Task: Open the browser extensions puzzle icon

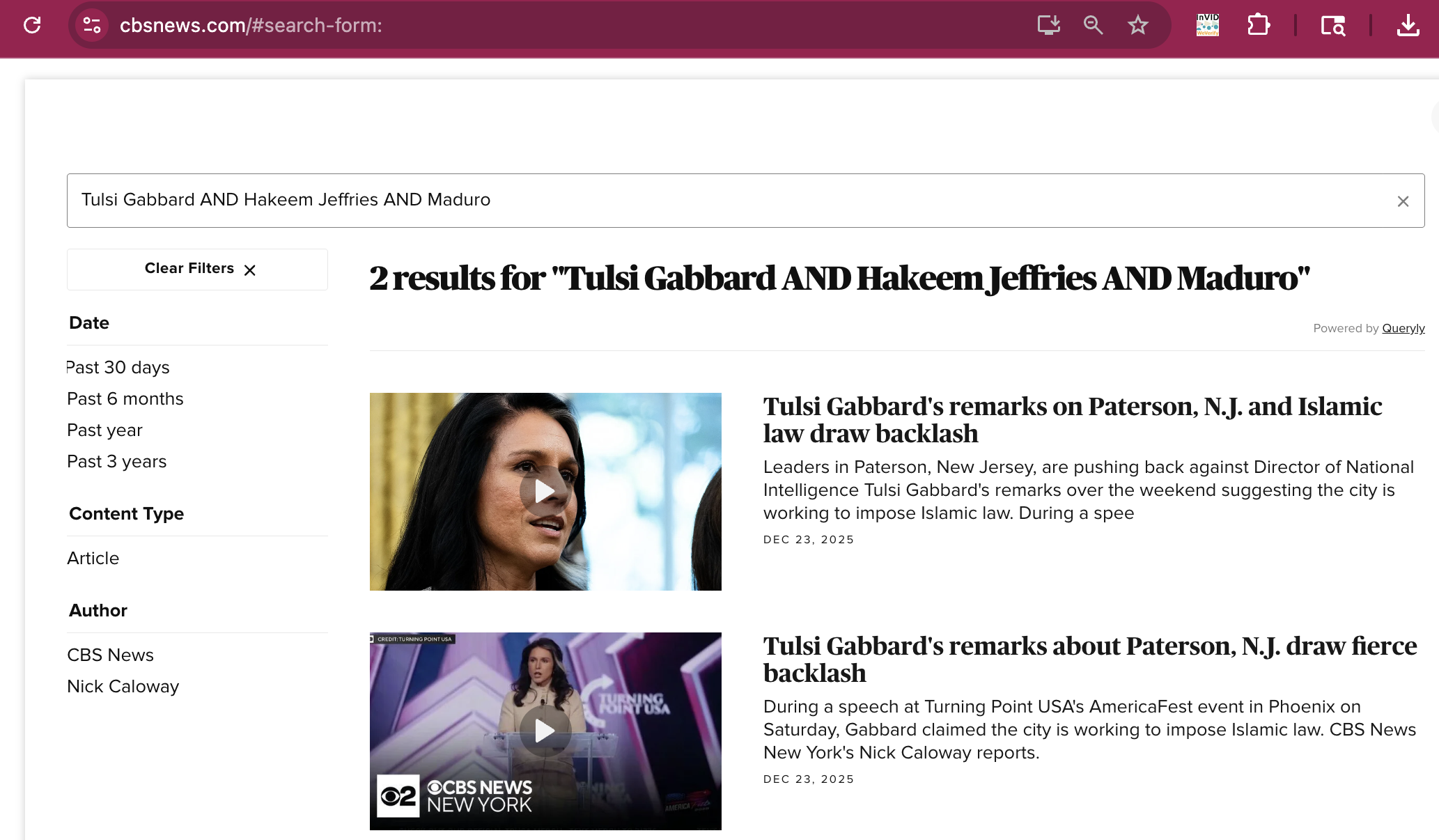Action: (1258, 25)
